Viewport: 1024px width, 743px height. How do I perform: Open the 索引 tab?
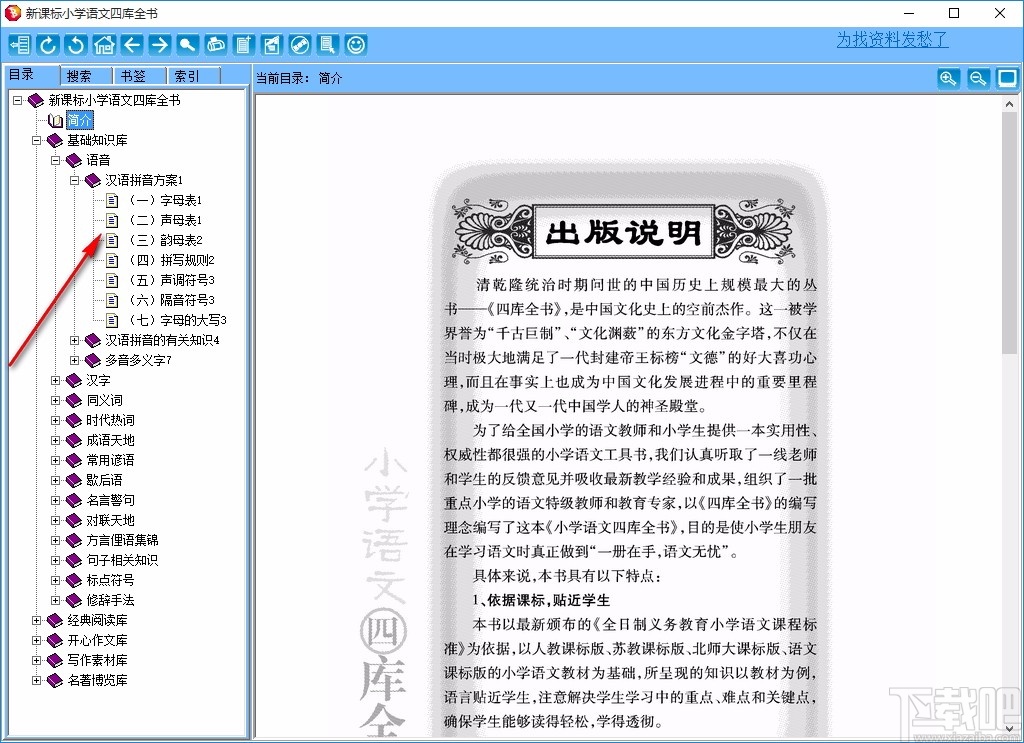point(190,74)
